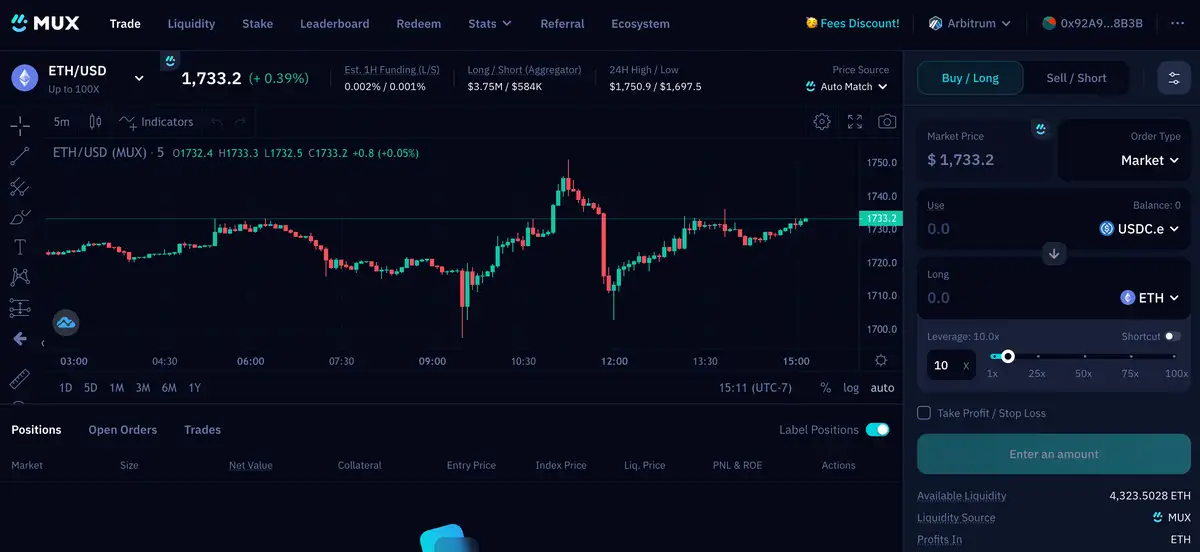Open candlestick chart style selector
Viewport: 1200px width, 552px height.
click(x=95, y=122)
